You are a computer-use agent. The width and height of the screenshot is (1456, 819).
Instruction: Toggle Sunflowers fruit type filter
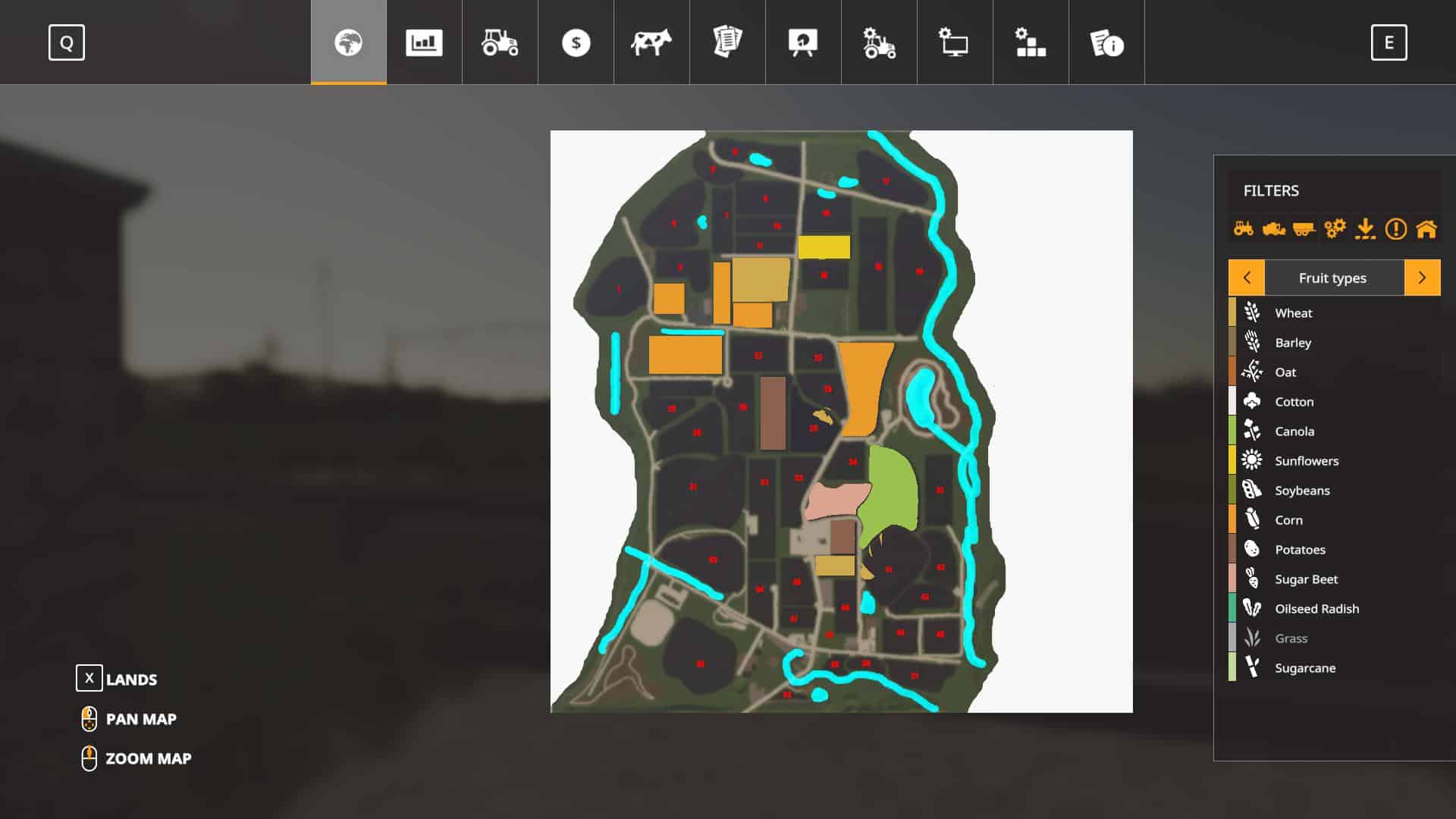1306,460
